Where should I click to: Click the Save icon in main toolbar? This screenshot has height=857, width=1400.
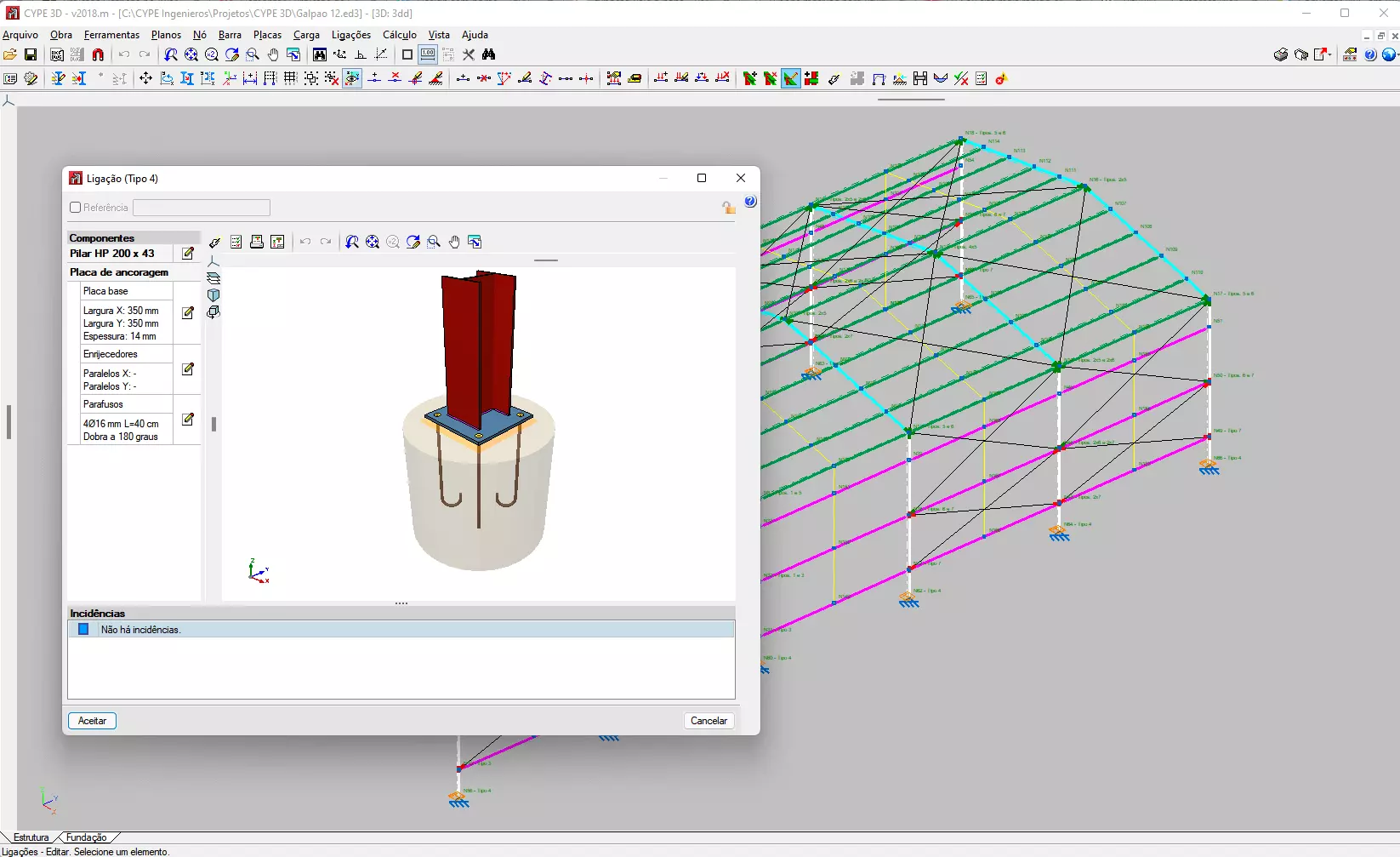pyautogui.click(x=31, y=54)
